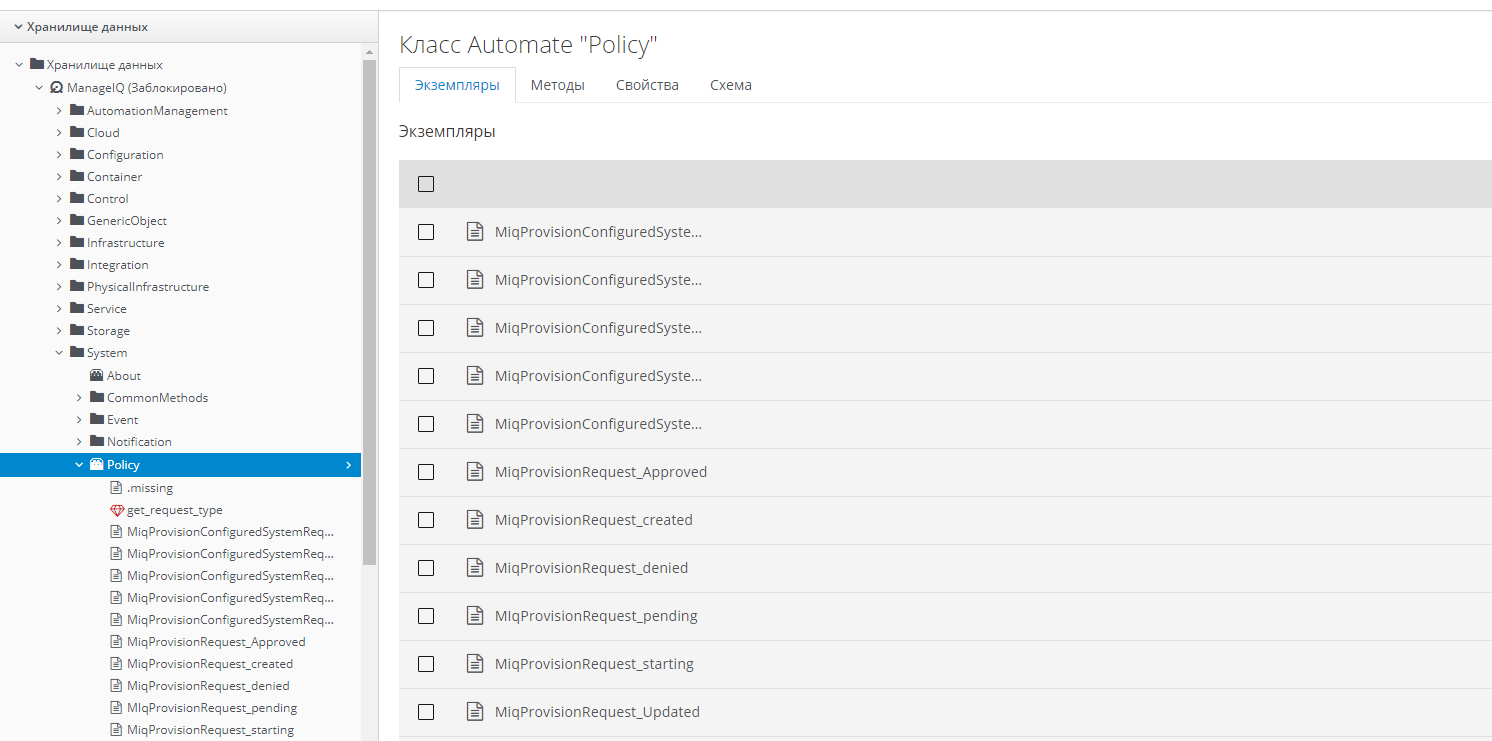The width and height of the screenshot is (1492, 741).
Task: Open MIqProvisionRequest_pending instance from the list
Action: [x=596, y=616]
